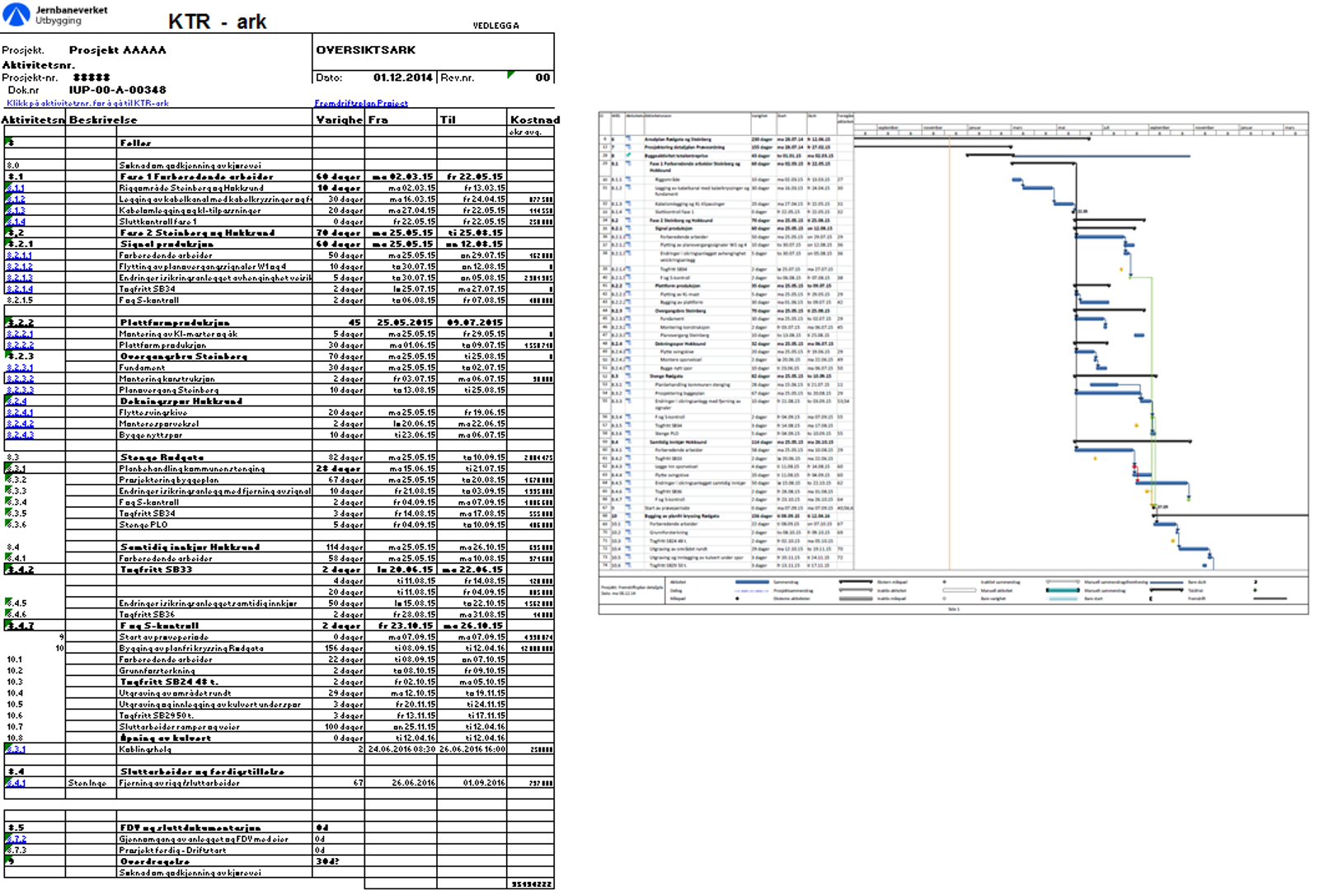The height and width of the screenshot is (896, 1319).
Task: Select document number IUP-00-A-00348
Action: click(117, 90)
